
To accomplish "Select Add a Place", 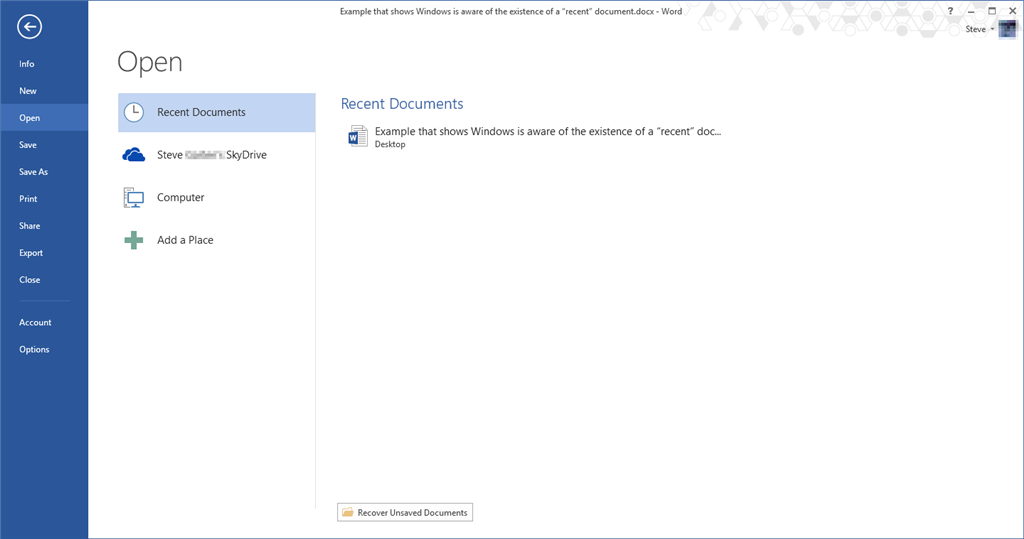I will point(217,240).
